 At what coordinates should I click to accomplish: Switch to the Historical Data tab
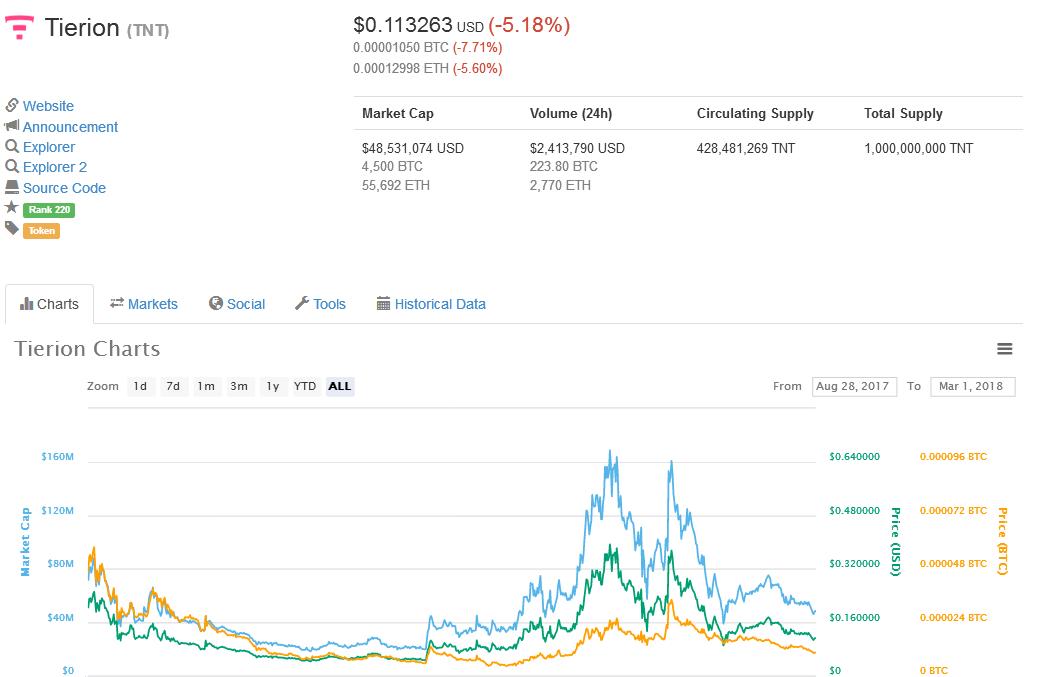point(431,304)
